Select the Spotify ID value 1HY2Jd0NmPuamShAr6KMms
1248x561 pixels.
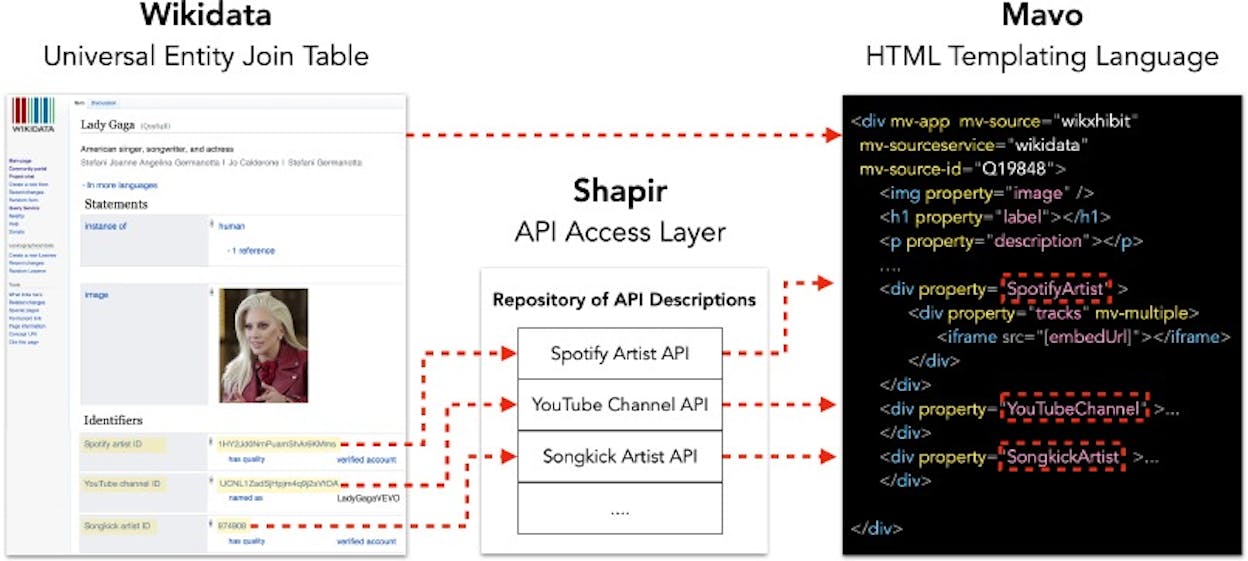point(277,442)
